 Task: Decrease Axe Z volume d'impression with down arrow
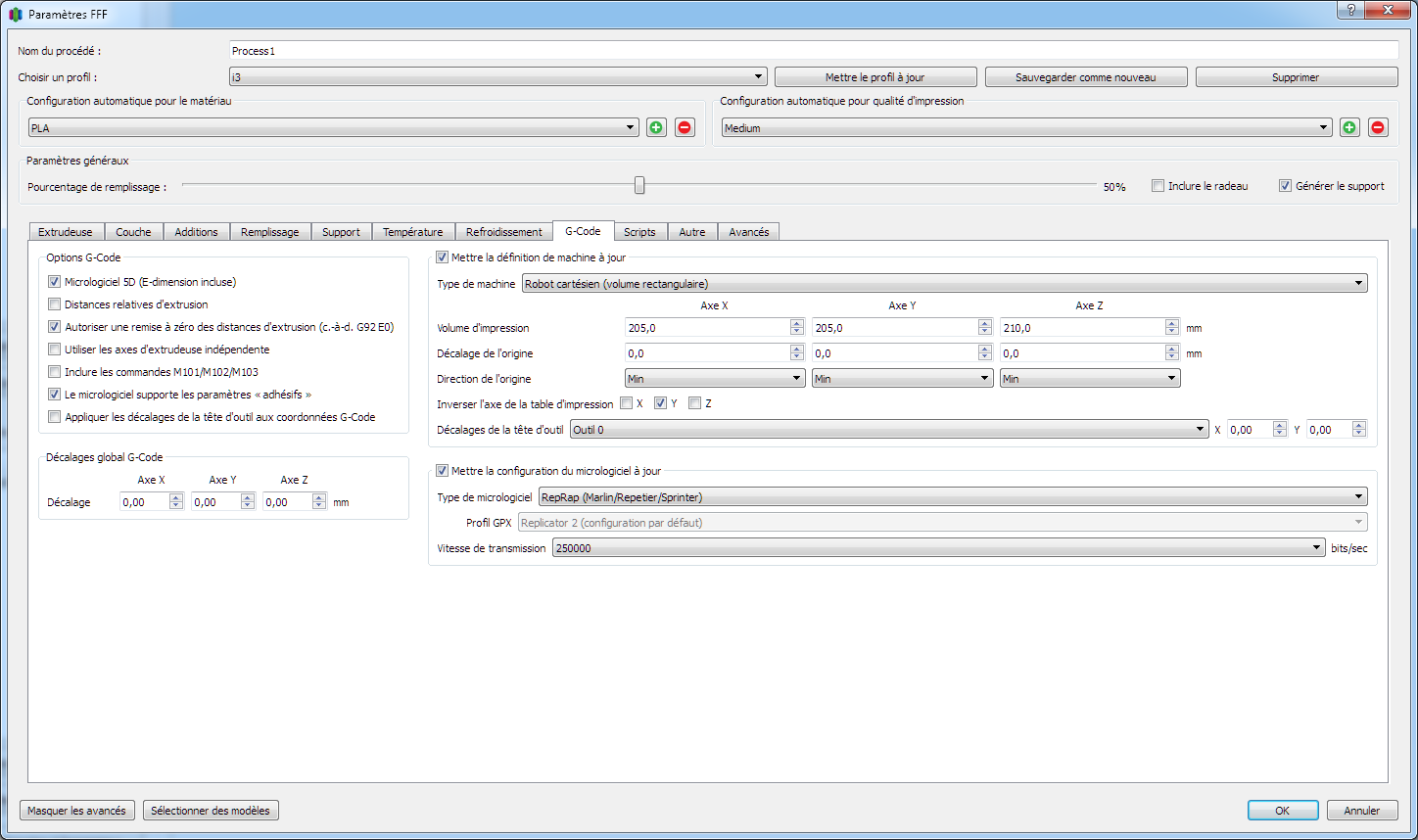coord(1172,332)
